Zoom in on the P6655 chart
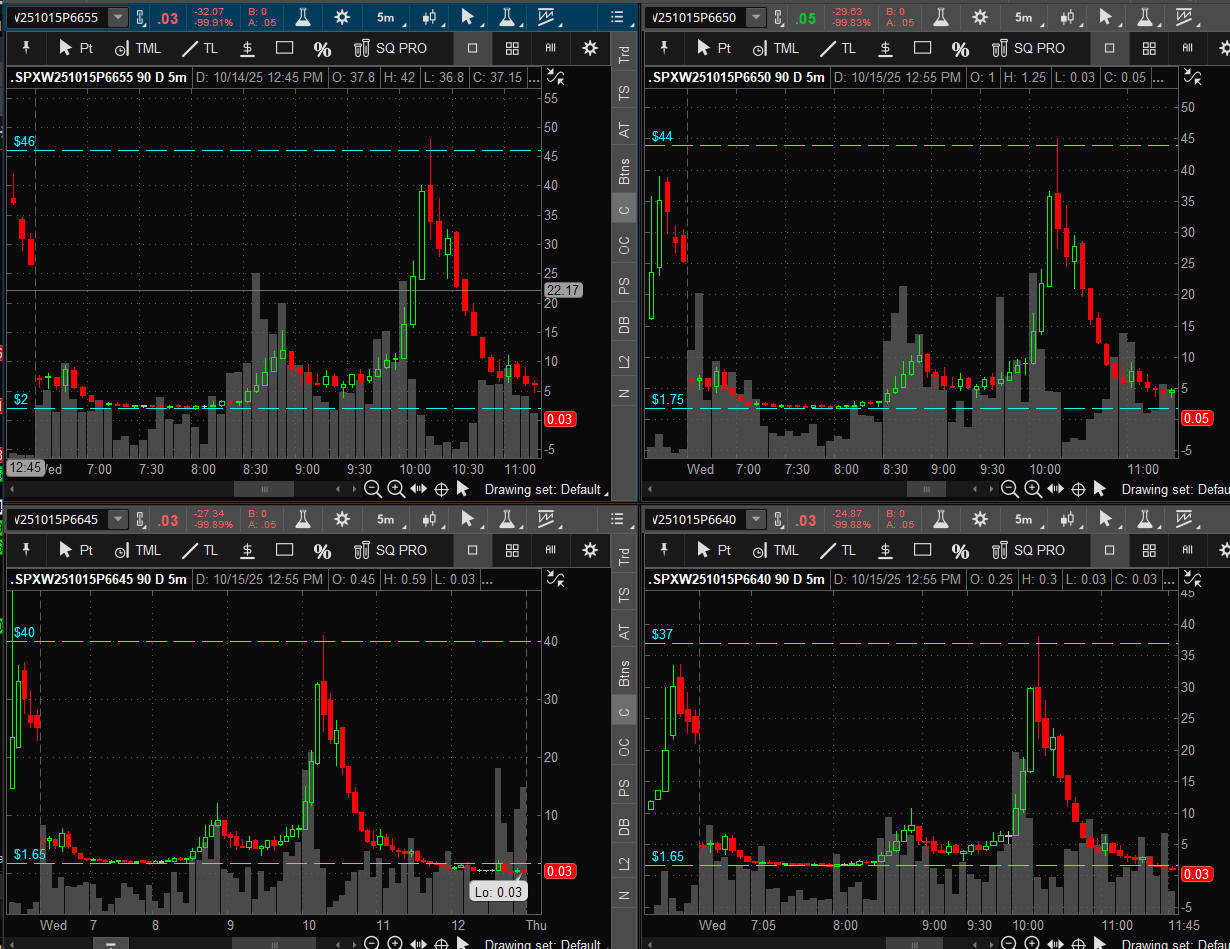Screen dimensions: 1230x949 coord(396,489)
